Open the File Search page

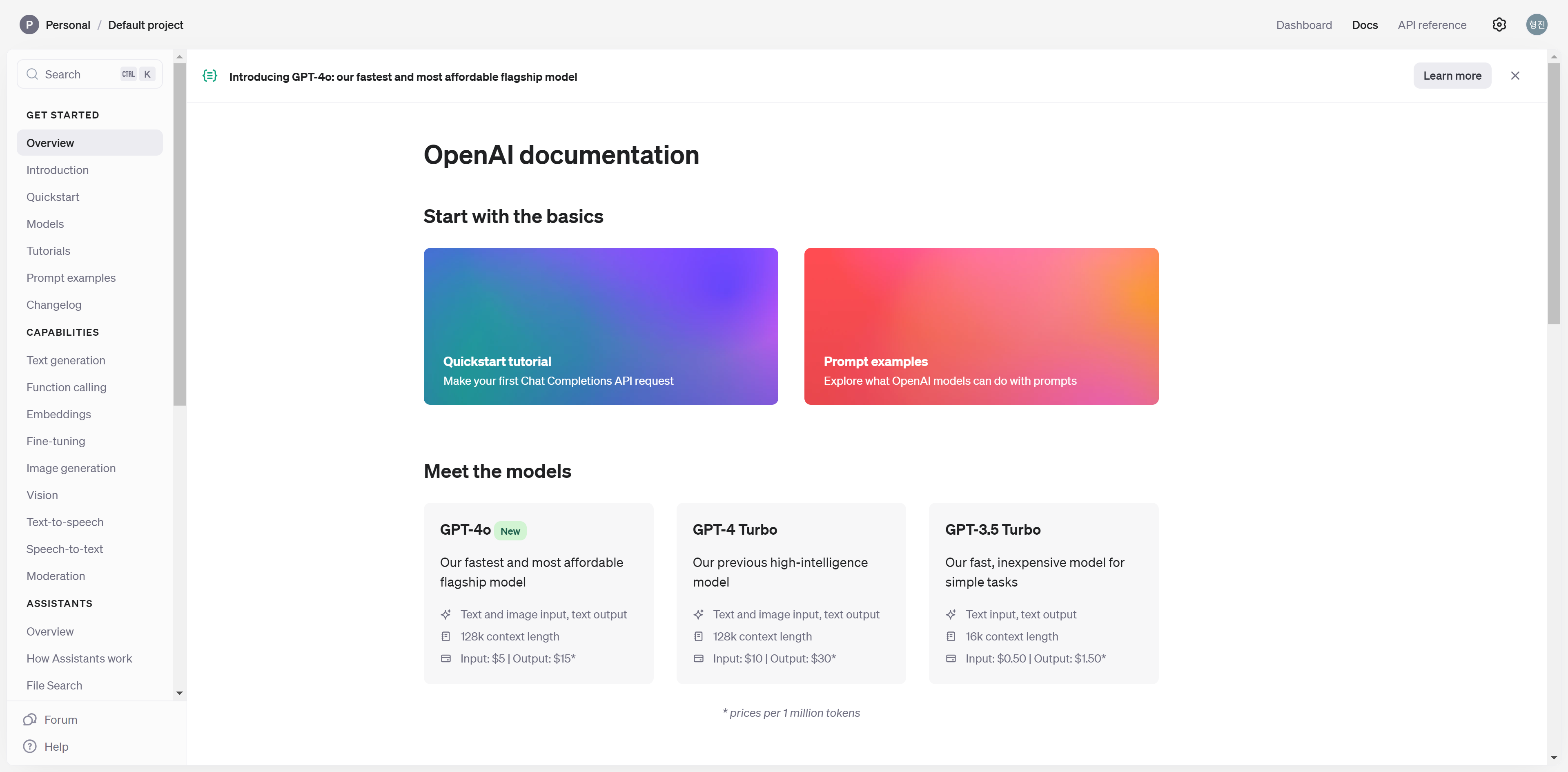click(54, 685)
